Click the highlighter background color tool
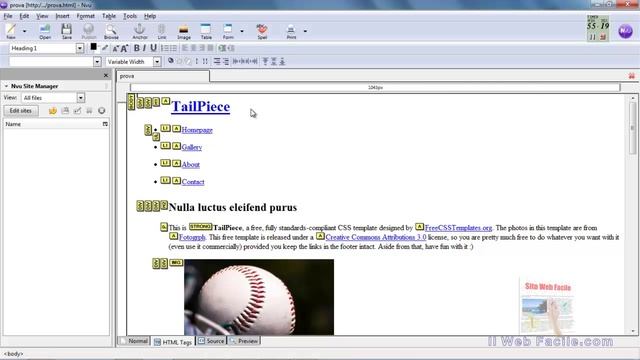The width and height of the screenshot is (640, 360). pos(105,48)
